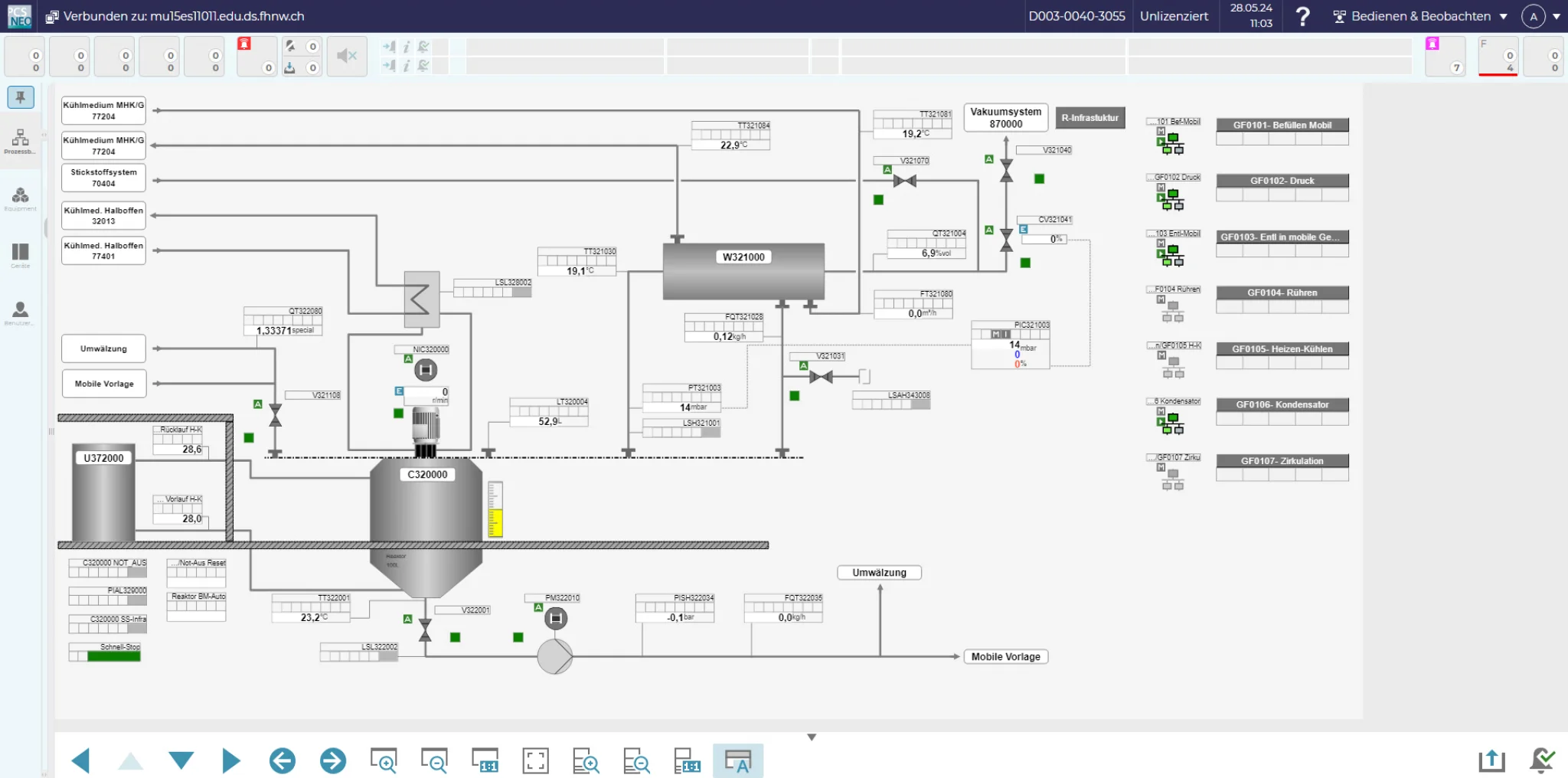1568x778 pixels.
Task: Jump to Mobile Vorlage at pump outlet
Action: [1006, 657]
